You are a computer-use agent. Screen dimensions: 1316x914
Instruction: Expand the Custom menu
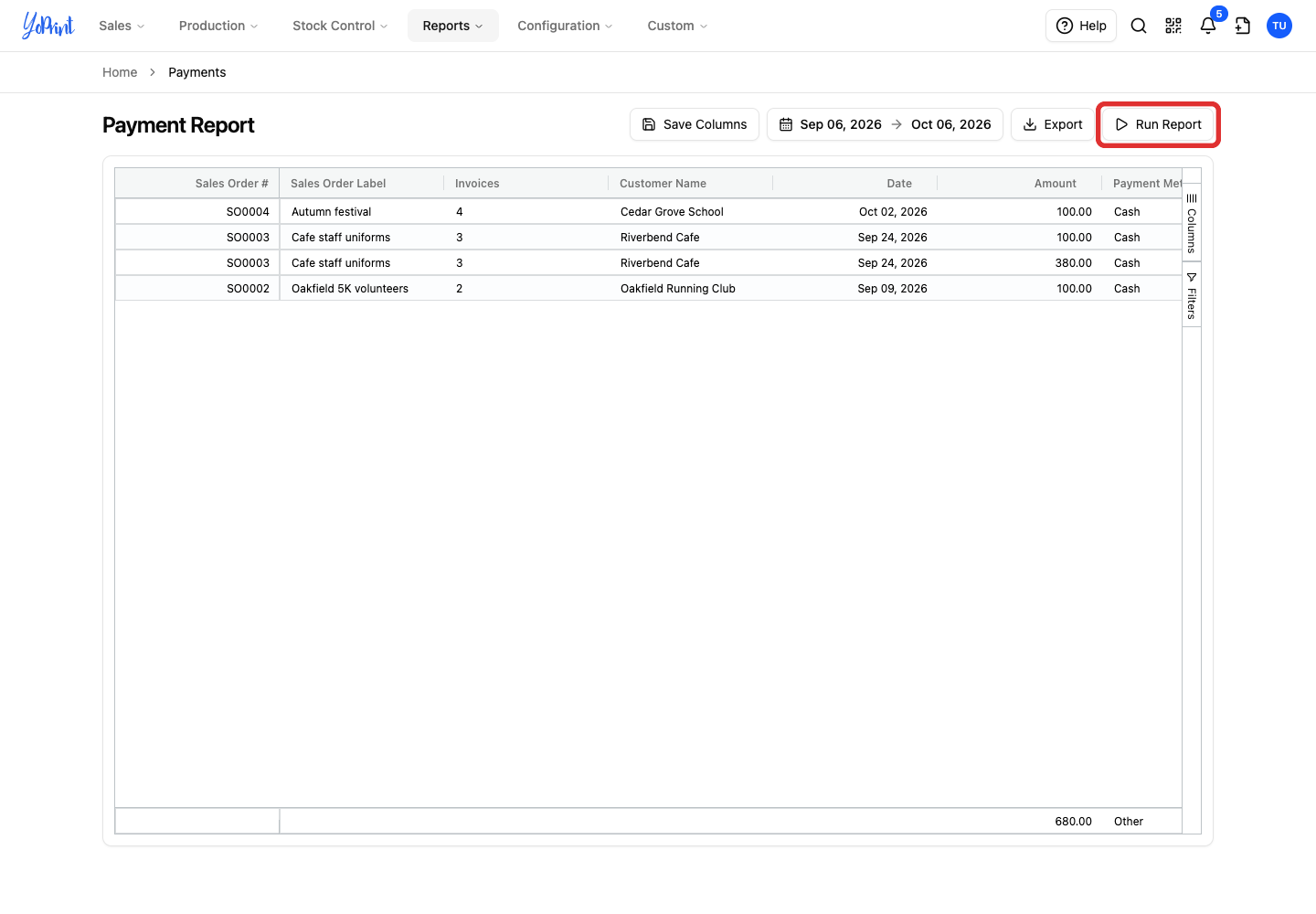click(x=677, y=26)
